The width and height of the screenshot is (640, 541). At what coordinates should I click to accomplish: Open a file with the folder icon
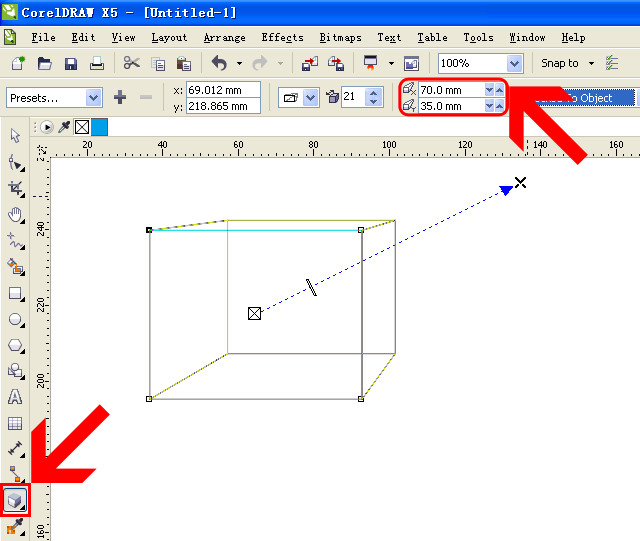44,63
